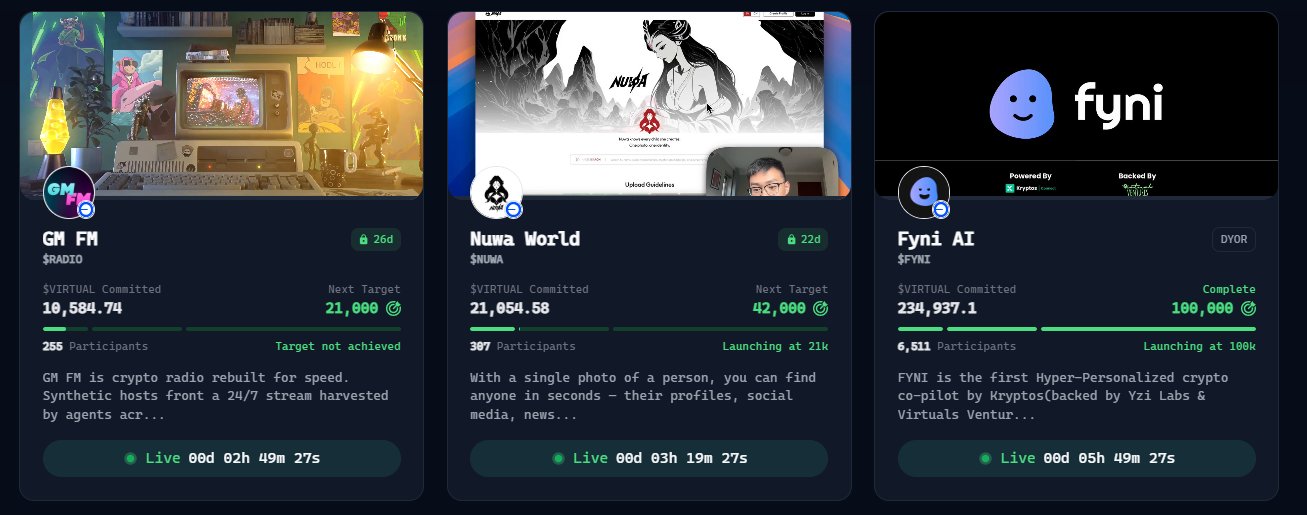Click the Fyni AI avatar icon

coord(924,192)
